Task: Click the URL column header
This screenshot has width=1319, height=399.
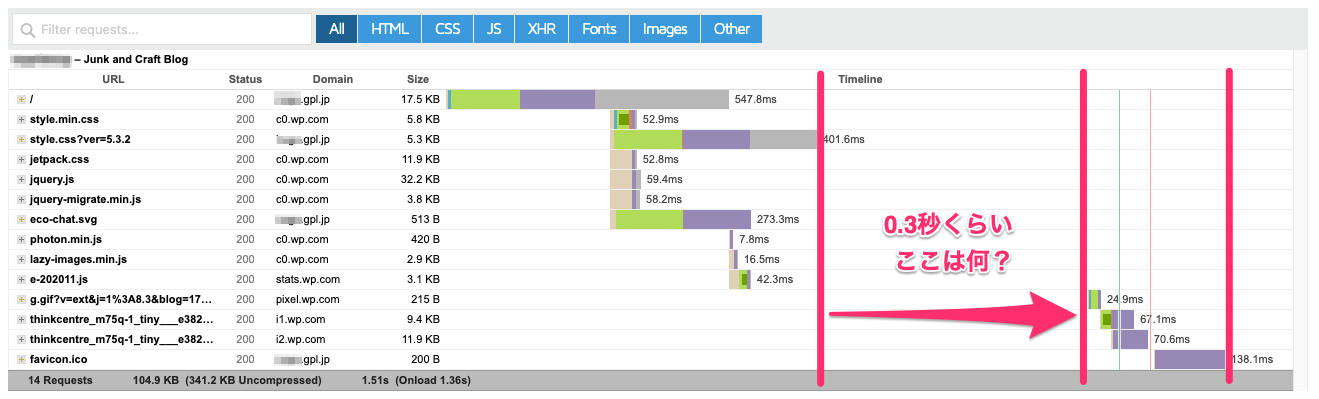Action: [x=113, y=79]
